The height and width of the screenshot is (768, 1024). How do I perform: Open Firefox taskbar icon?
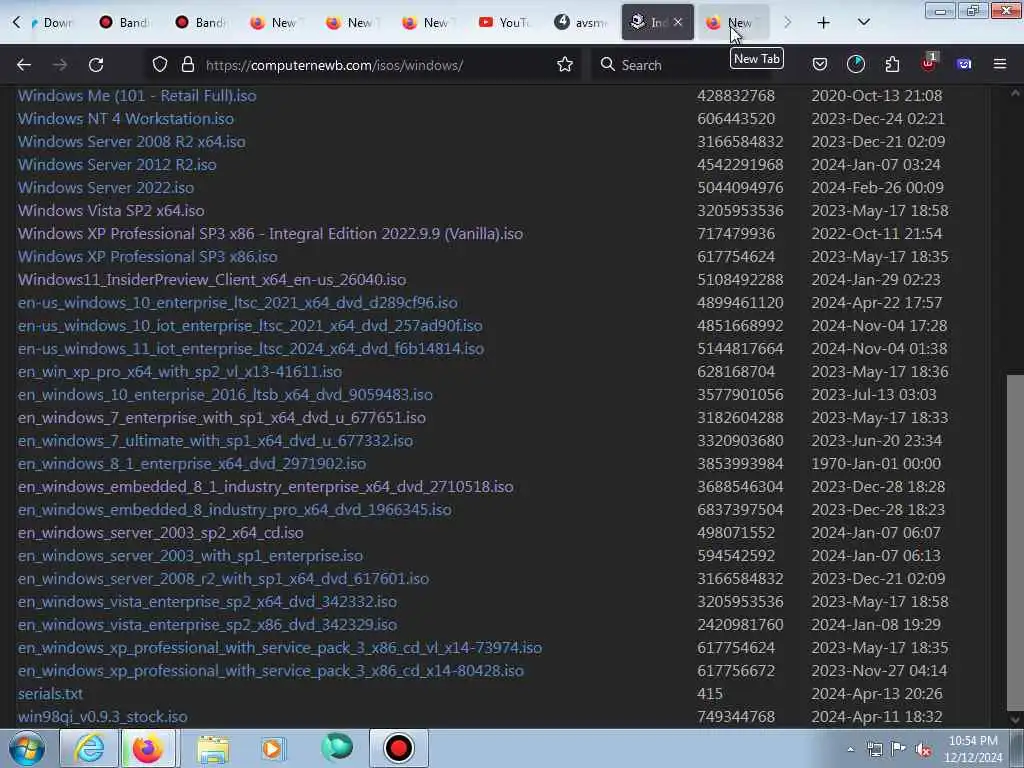(148, 748)
